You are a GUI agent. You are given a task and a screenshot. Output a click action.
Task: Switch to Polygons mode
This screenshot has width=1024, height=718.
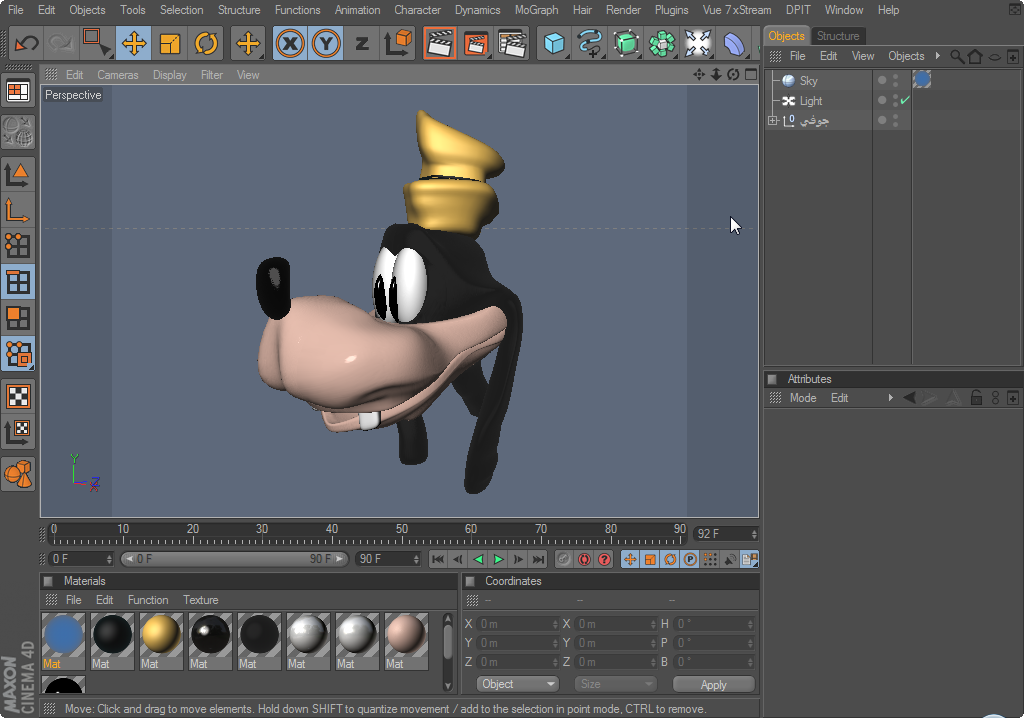tap(18, 318)
